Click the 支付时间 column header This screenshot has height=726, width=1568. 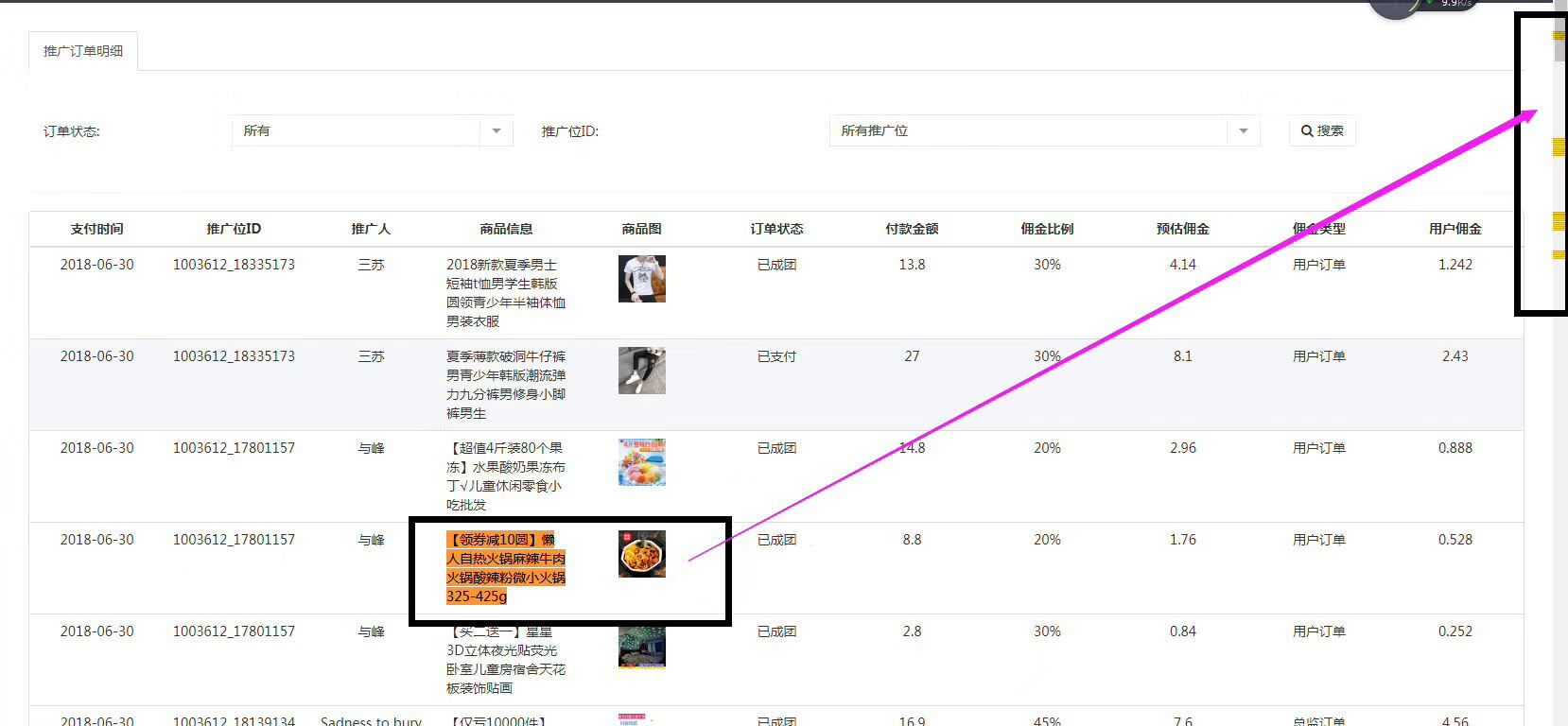(96, 229)
